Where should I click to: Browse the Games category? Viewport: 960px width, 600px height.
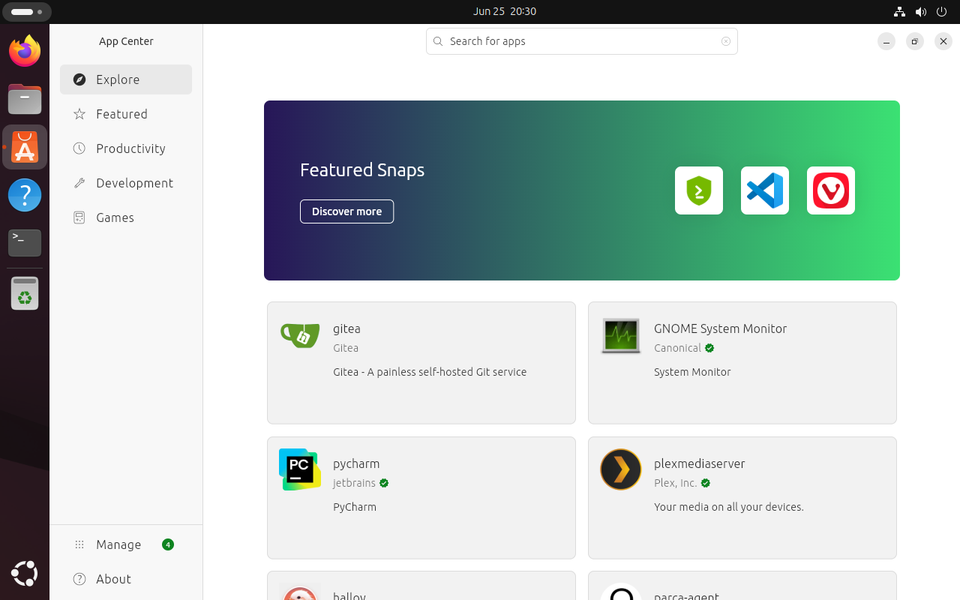[126, 217]
